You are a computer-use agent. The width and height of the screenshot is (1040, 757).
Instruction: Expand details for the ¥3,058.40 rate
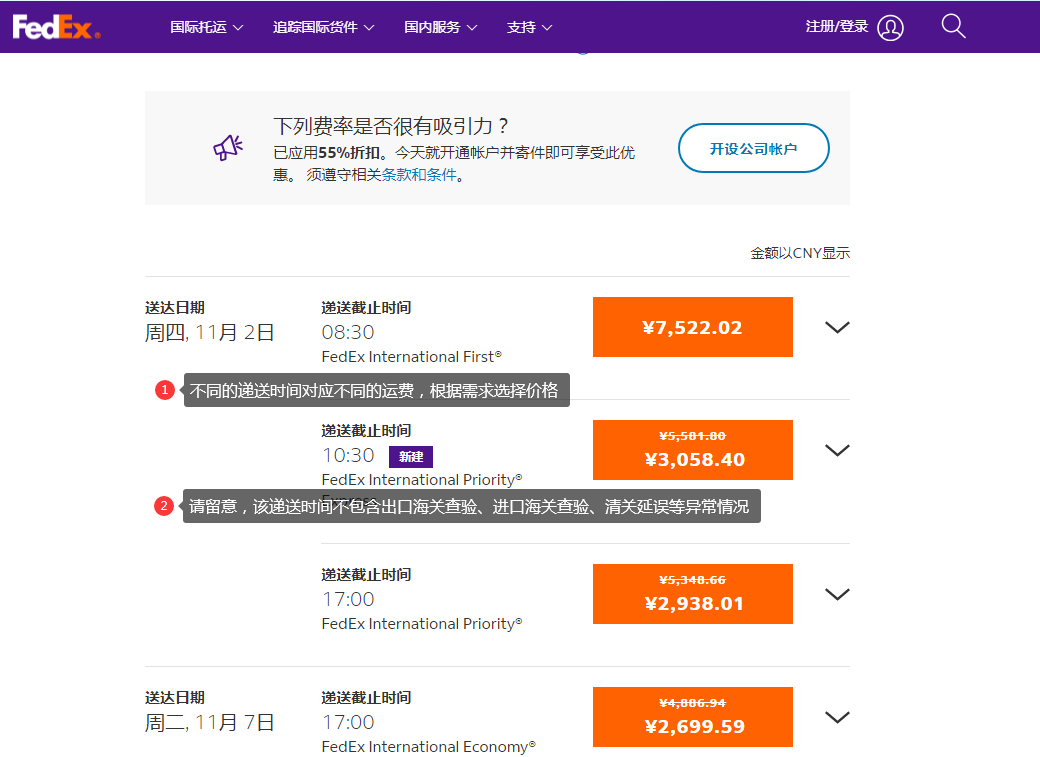pos(836,450)
